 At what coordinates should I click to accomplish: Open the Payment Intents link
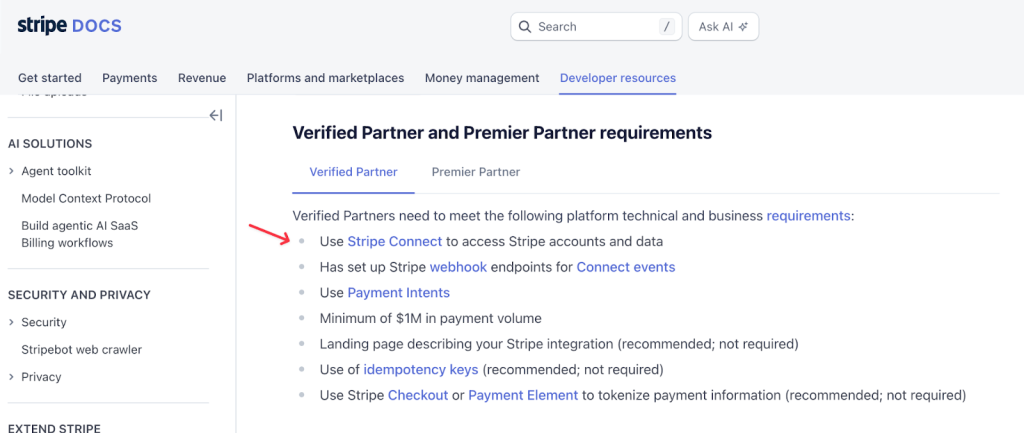point(398,293)
